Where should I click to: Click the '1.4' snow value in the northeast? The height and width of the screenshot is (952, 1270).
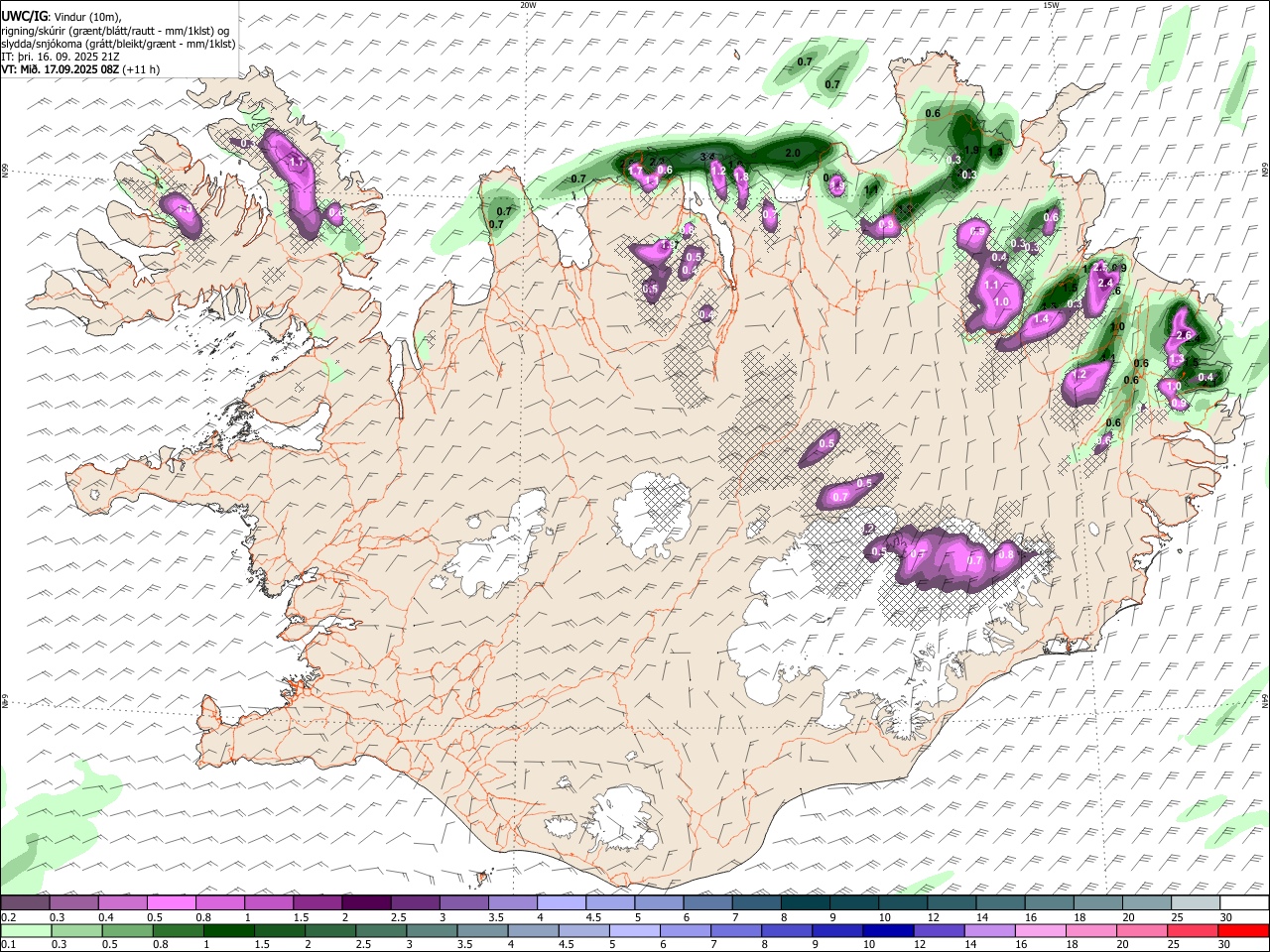click(x=1041, y=319)
